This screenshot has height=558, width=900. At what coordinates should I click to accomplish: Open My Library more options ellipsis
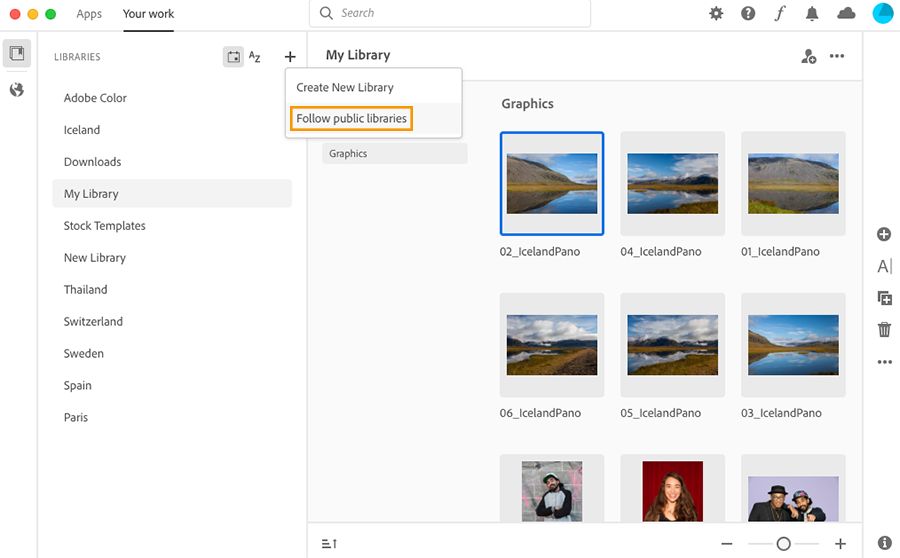[x=837, y=57]
